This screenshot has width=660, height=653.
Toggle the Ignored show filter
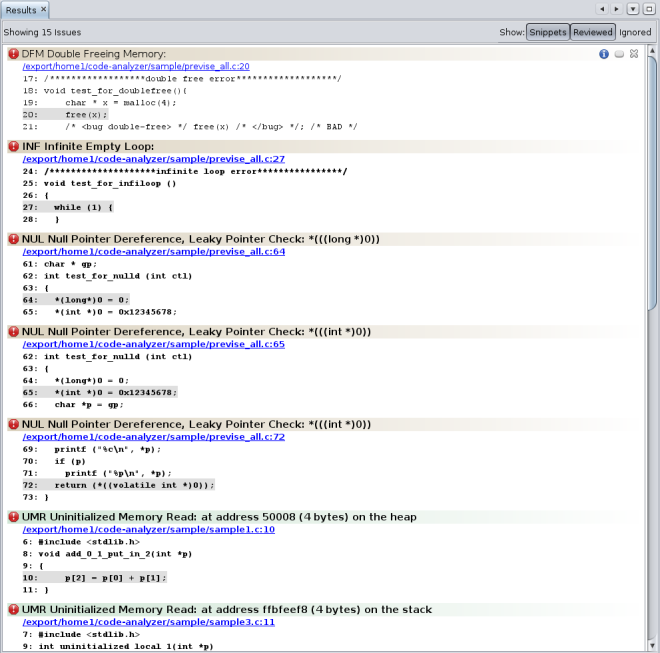[x=635, y=32]
